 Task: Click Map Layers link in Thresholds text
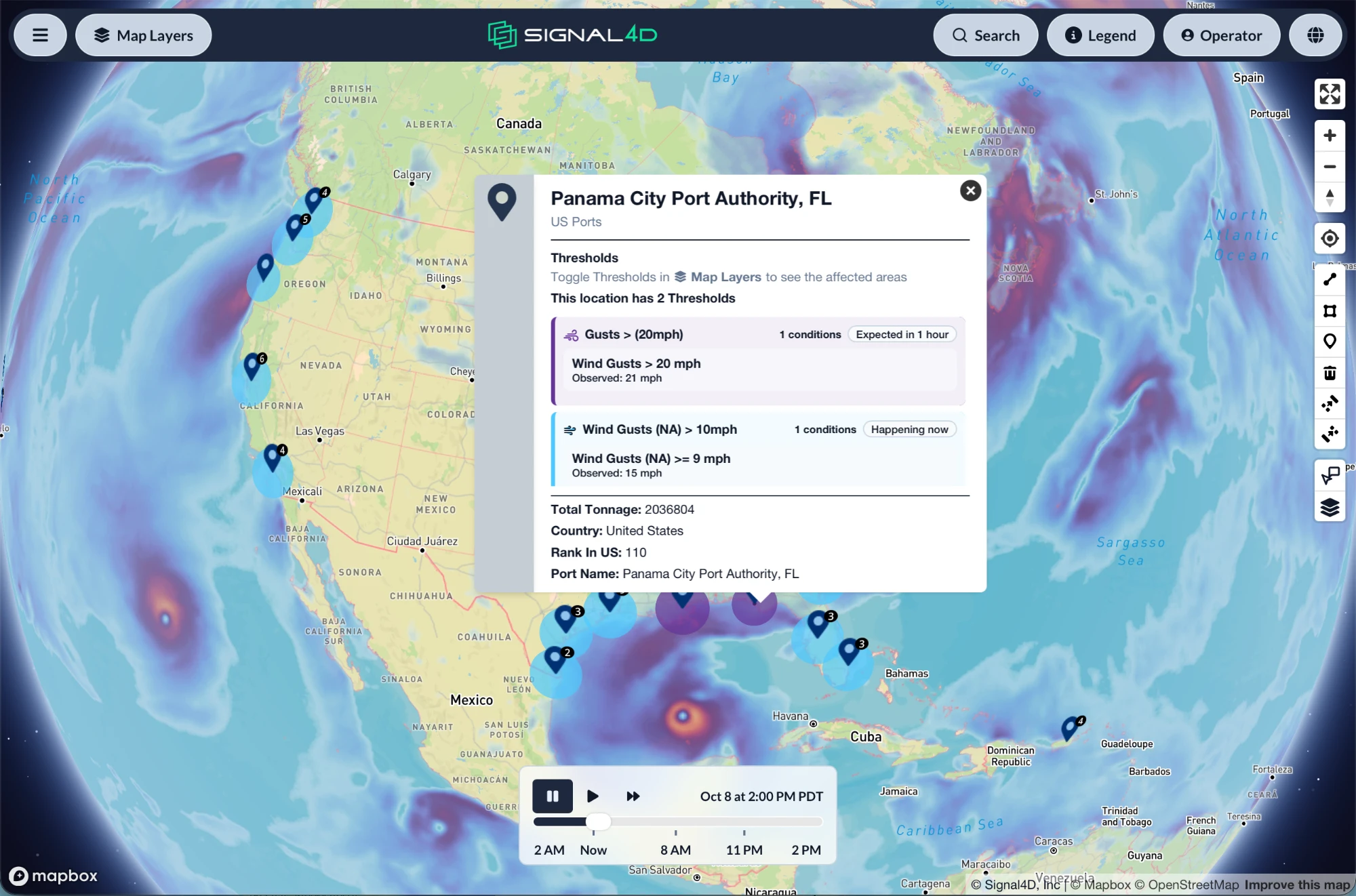[718, 277]
